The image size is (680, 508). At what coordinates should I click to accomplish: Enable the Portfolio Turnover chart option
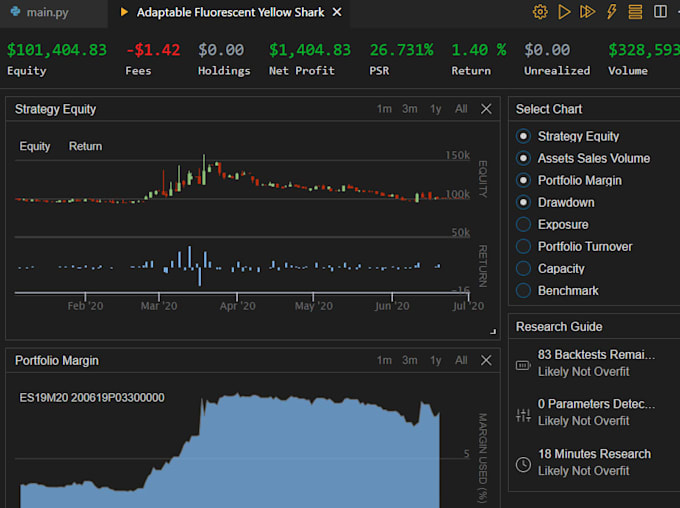point(523,246)
